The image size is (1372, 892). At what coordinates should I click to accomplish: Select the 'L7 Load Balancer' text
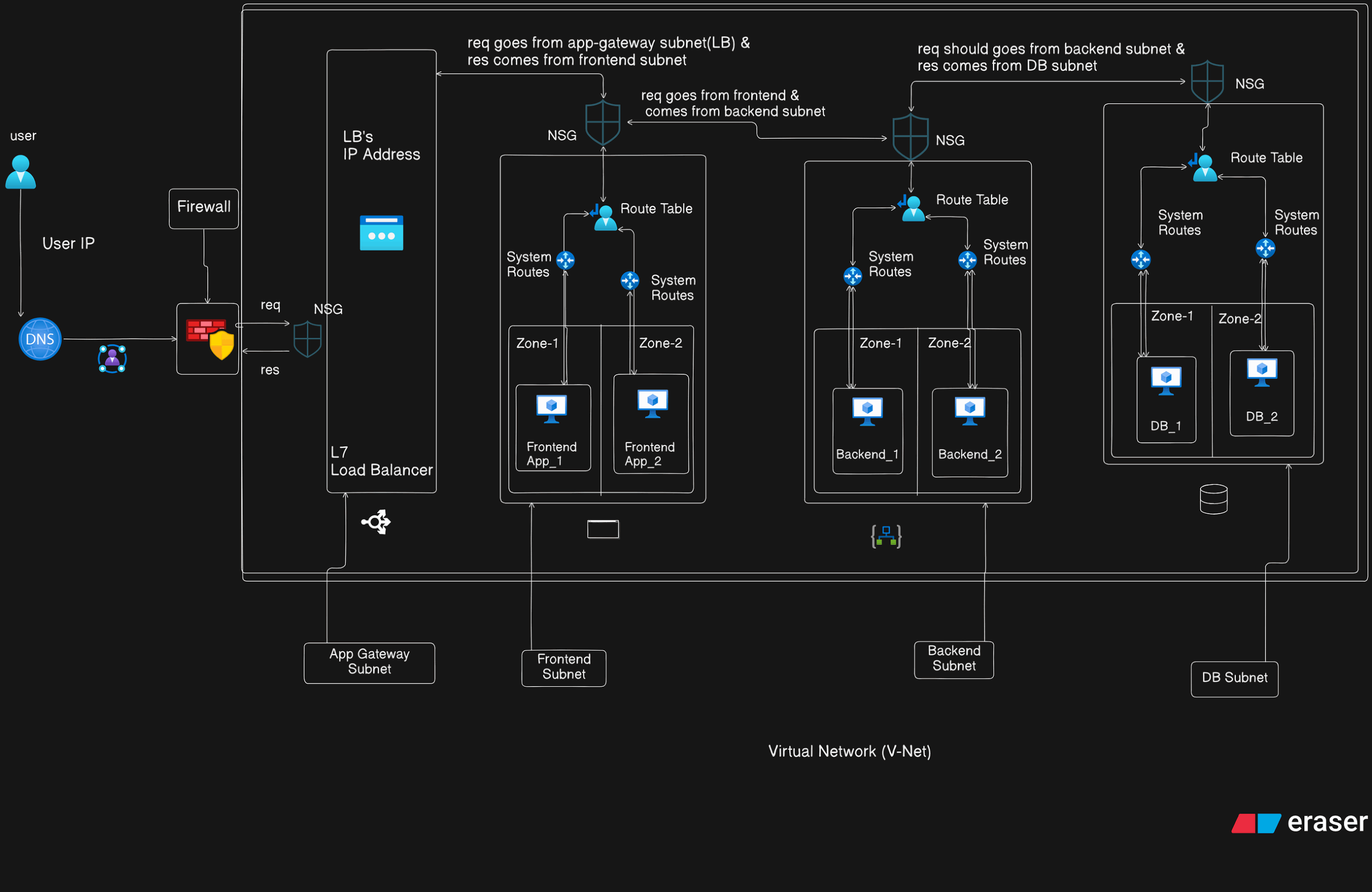(x=381, y=462)
